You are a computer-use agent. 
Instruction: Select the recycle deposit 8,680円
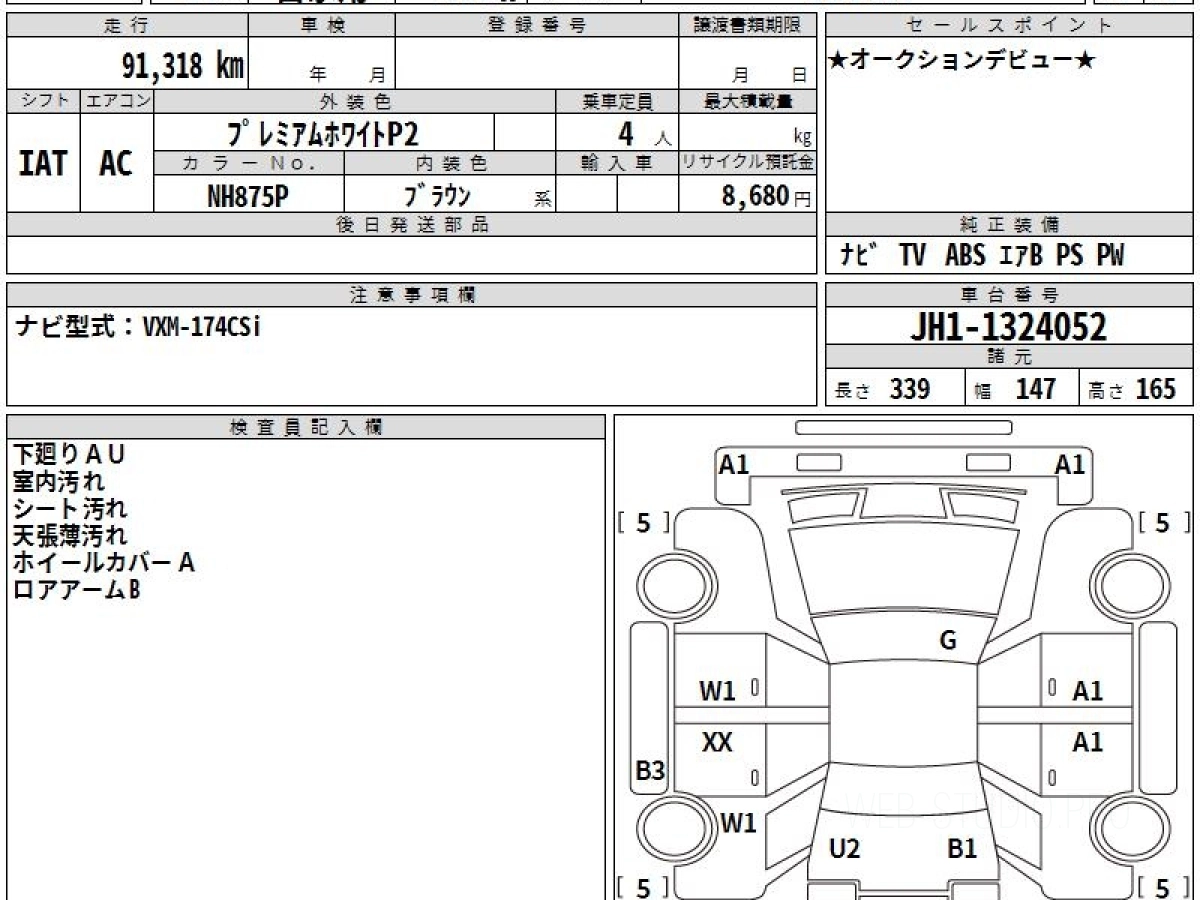766,196
